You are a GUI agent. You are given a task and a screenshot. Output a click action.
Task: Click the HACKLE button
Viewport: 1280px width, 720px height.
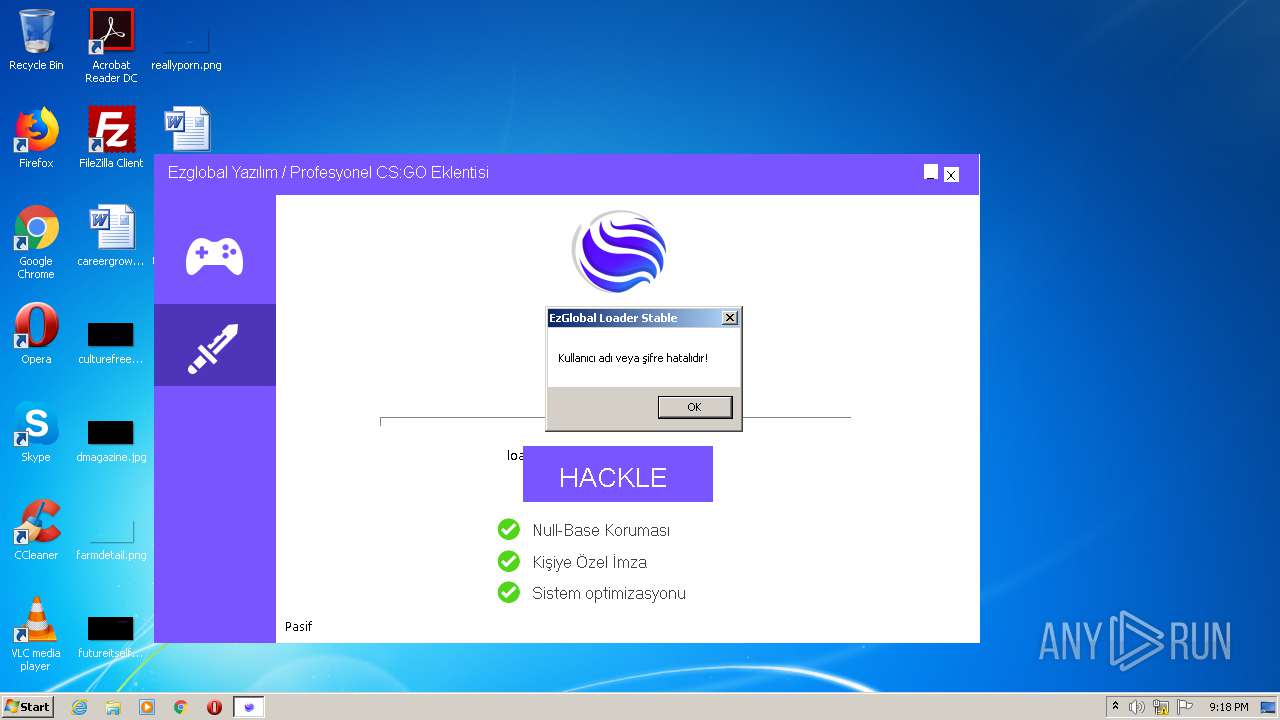(x=618, y=474)
